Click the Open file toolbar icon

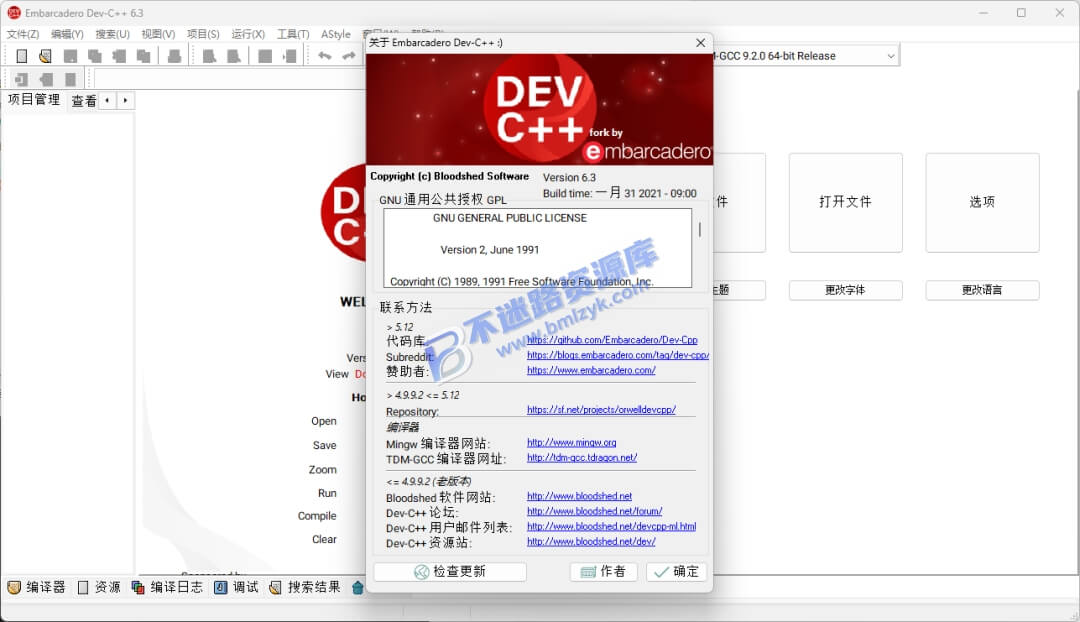tap(45, 56)
